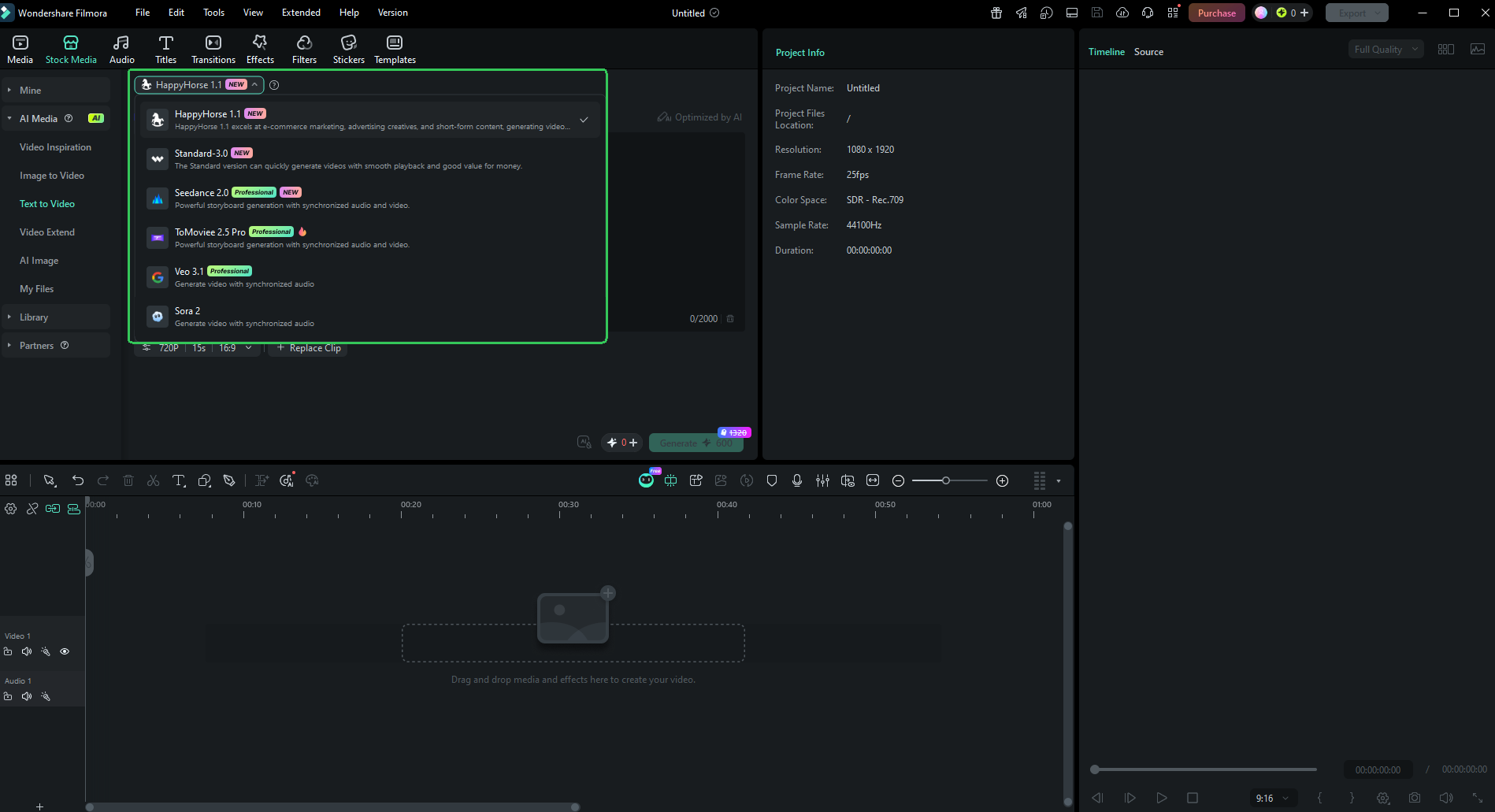Select the text tool in timeline toolbar
Screen dimensions: 1495x812
[x=179, y=480]
